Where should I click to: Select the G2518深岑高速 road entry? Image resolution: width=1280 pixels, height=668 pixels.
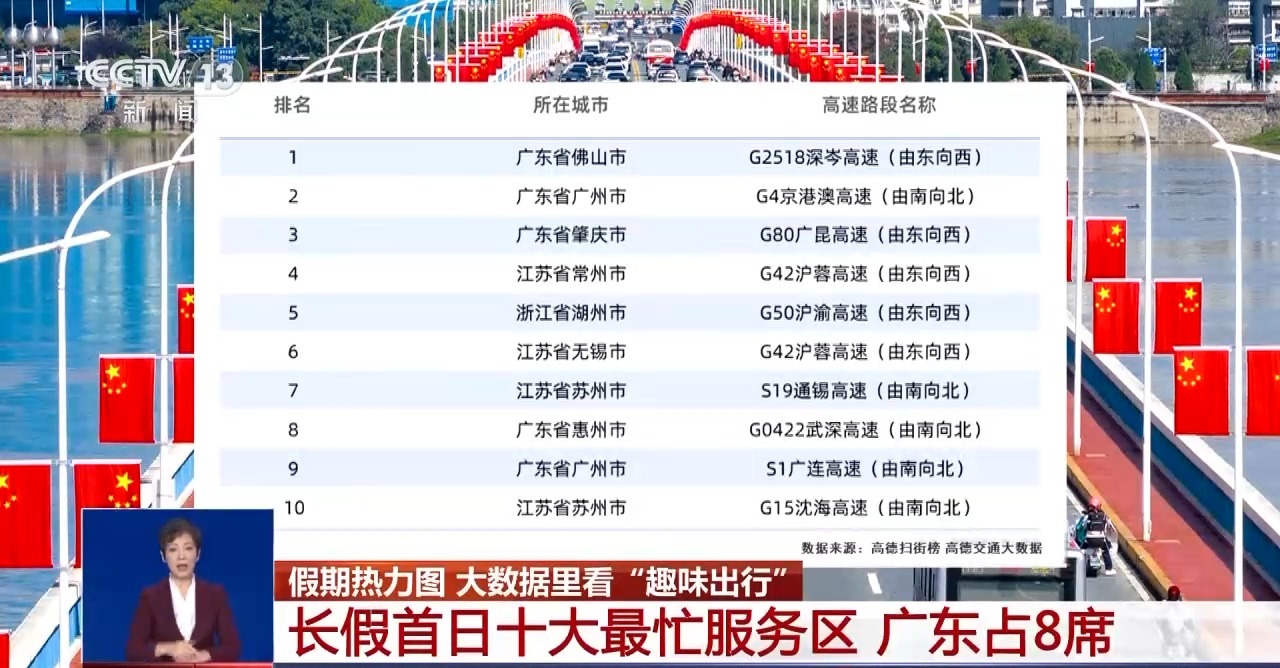866,157
